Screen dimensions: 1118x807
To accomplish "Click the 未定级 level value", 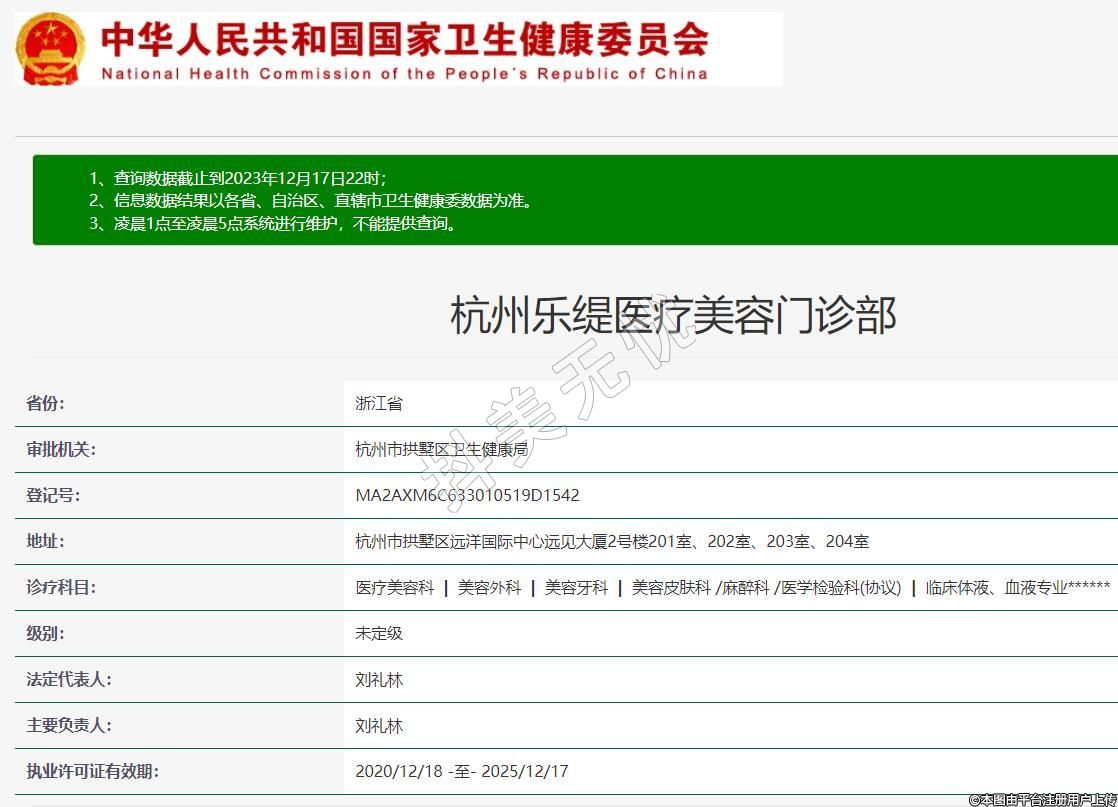I will [x=379, y=633].
